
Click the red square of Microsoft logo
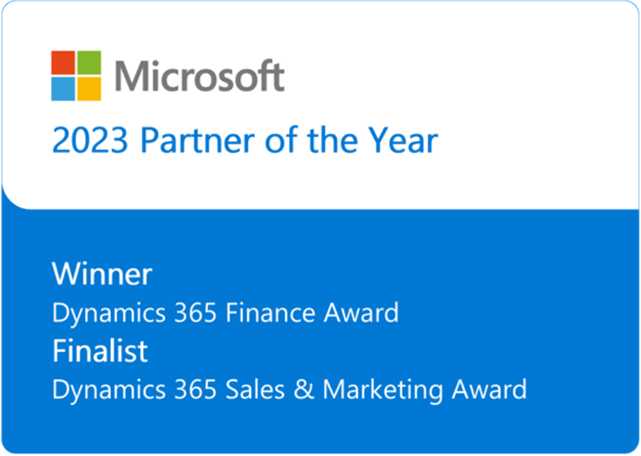click(63, 63)
